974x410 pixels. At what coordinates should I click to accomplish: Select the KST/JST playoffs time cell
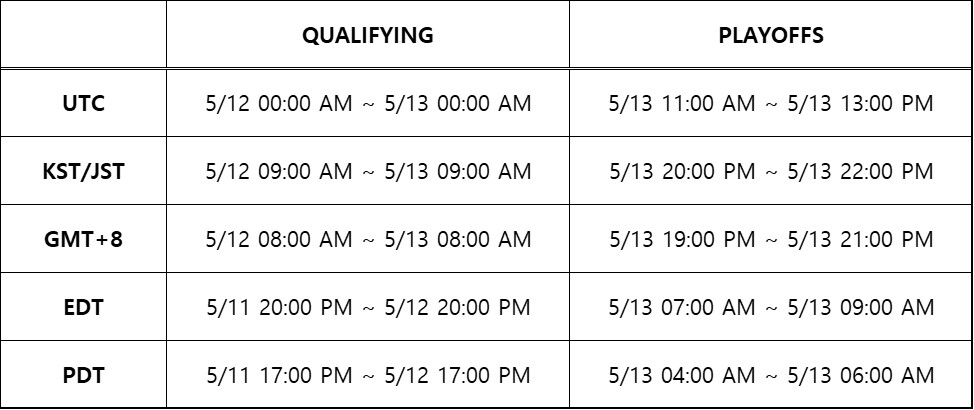point(770,171)
